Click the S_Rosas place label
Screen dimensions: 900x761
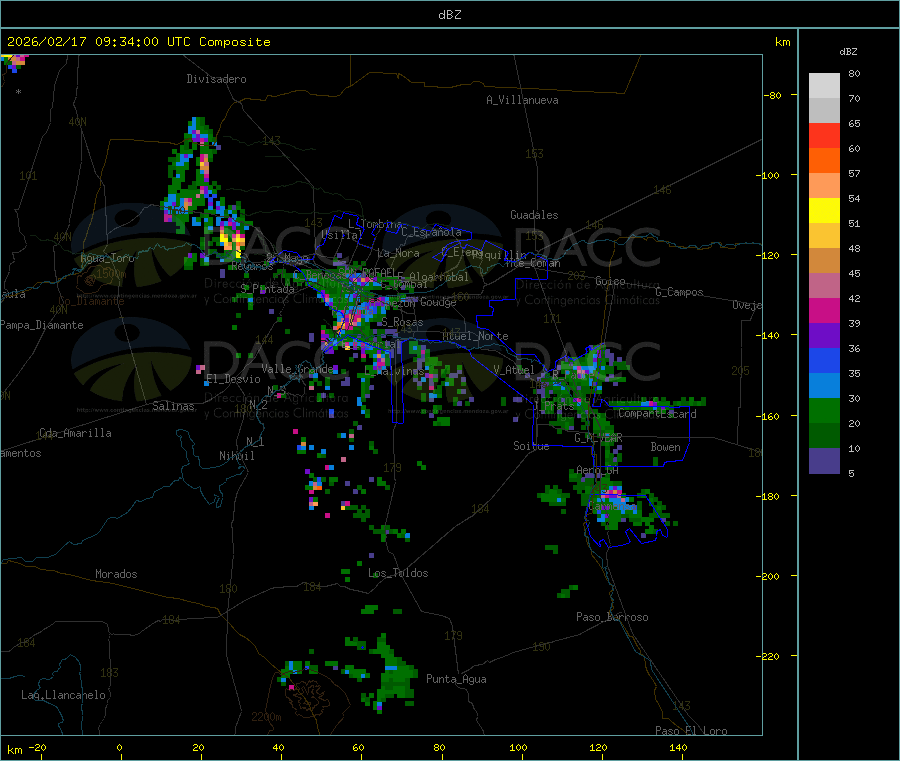click(x=402, y=322)
